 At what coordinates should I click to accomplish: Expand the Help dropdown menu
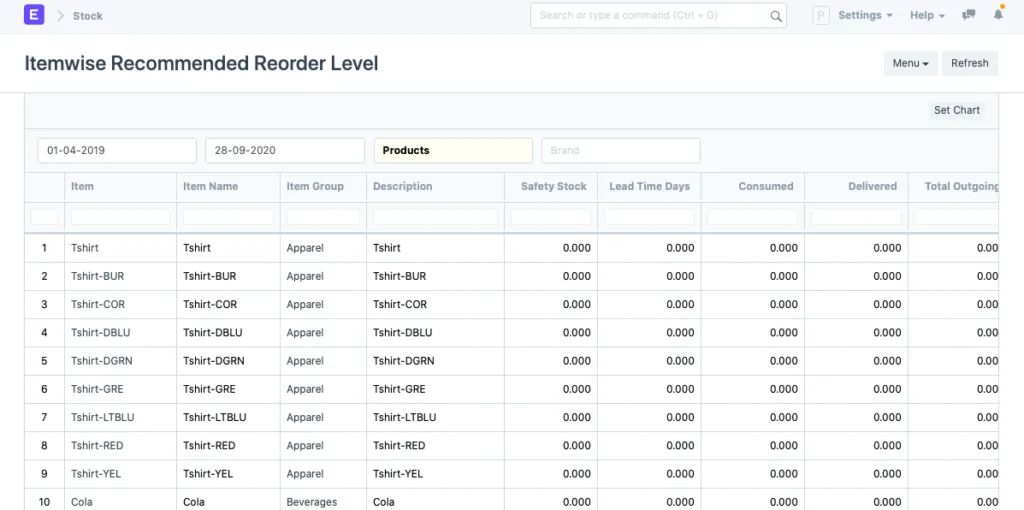[927, 16]
